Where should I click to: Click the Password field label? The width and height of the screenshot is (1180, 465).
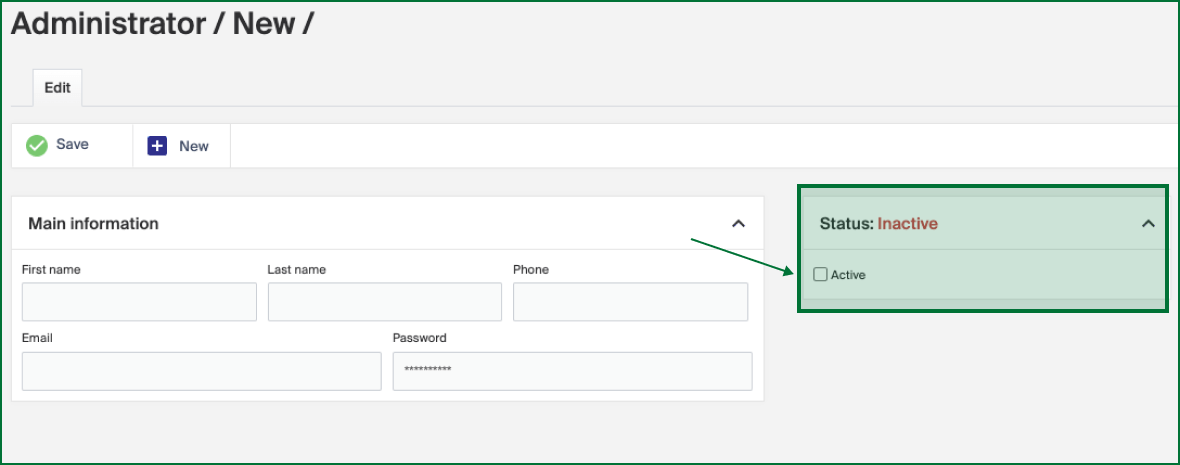click(419, 338)
